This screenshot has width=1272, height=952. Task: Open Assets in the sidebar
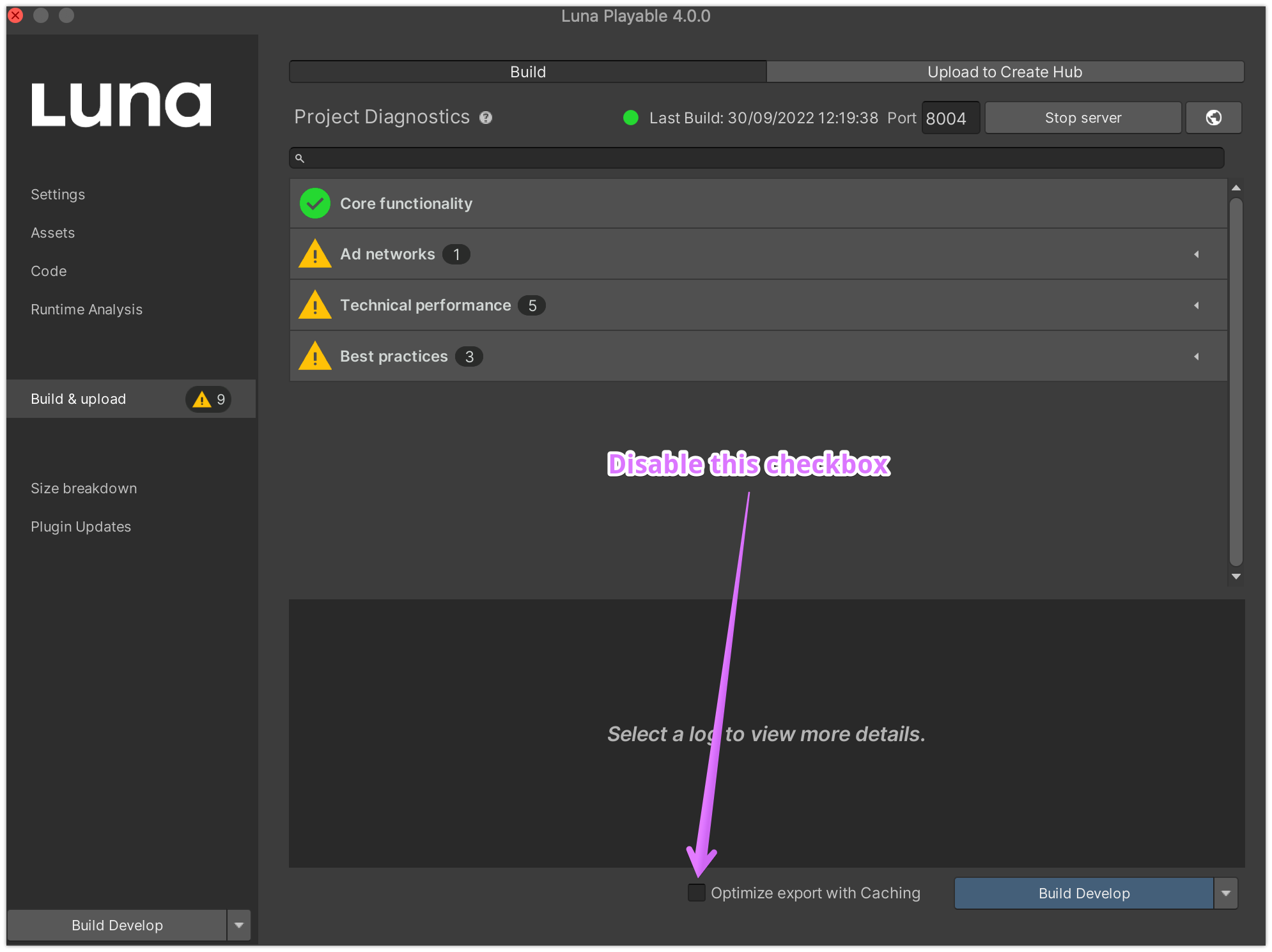pyautogui.click(x=53, y=233)
